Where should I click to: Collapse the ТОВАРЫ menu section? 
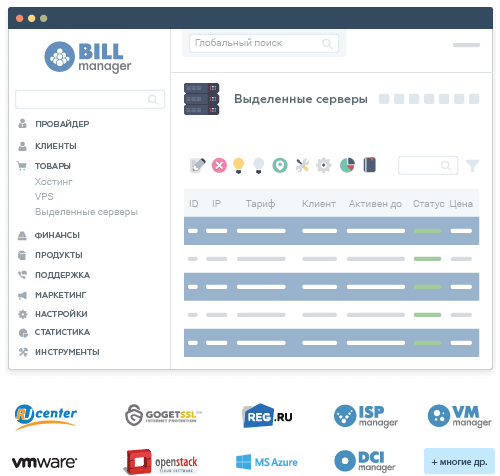[x=53, y=166]
